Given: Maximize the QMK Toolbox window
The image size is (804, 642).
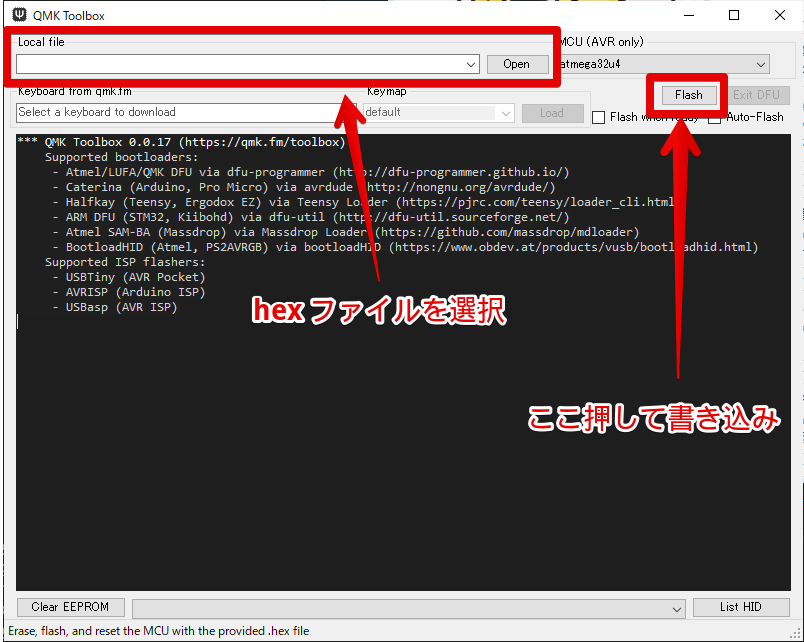Looking at the screenshot, I should [734, 15].
